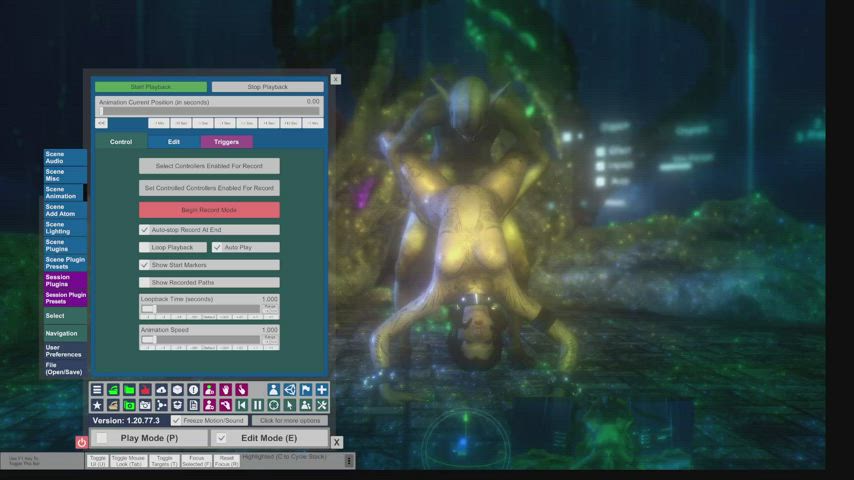The width and height of the screenshot is (854, 480).
Task: Open the Select side tab
Action: point(65,316)
